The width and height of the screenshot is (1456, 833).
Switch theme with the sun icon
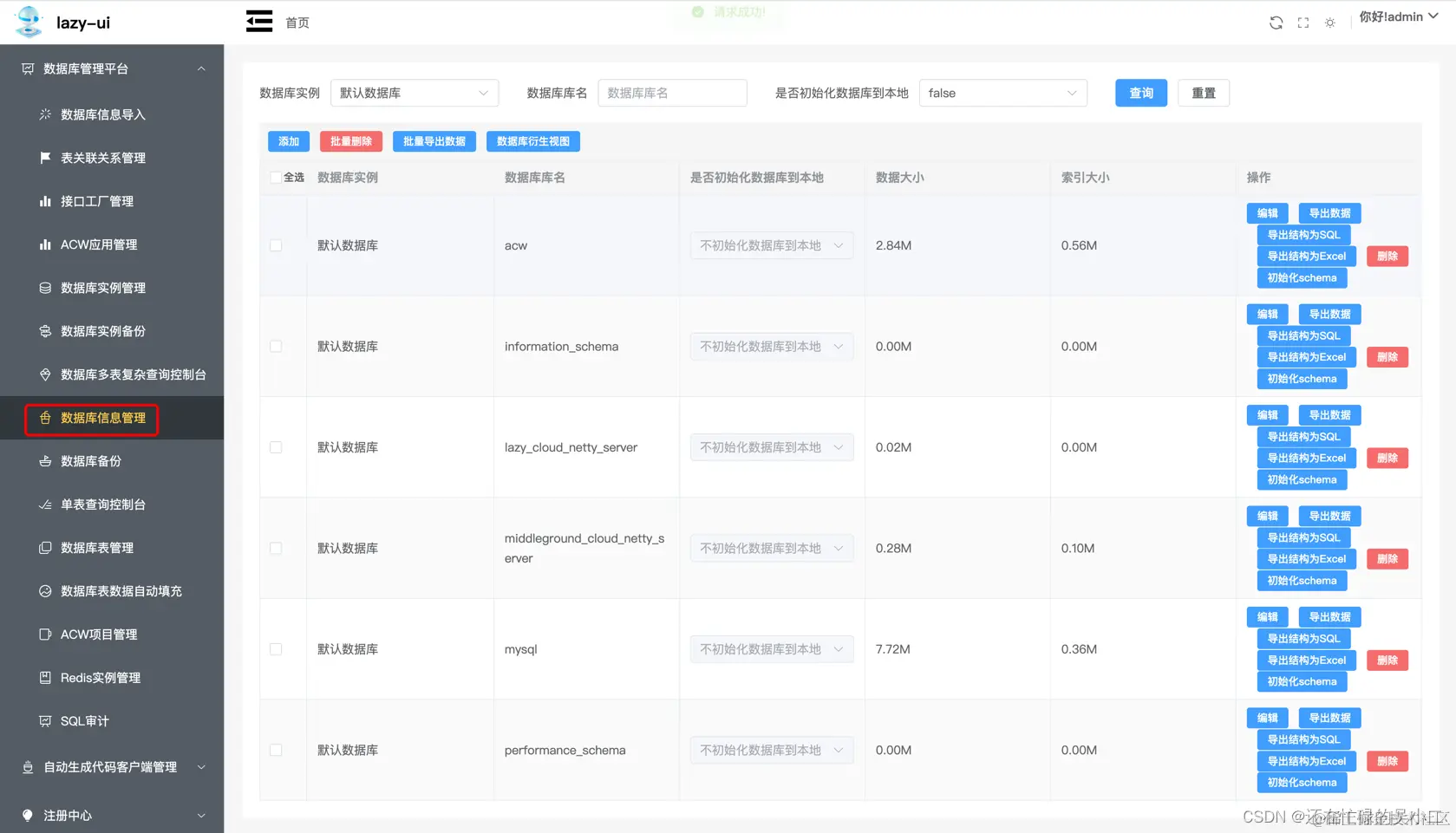click(1329, 23)
